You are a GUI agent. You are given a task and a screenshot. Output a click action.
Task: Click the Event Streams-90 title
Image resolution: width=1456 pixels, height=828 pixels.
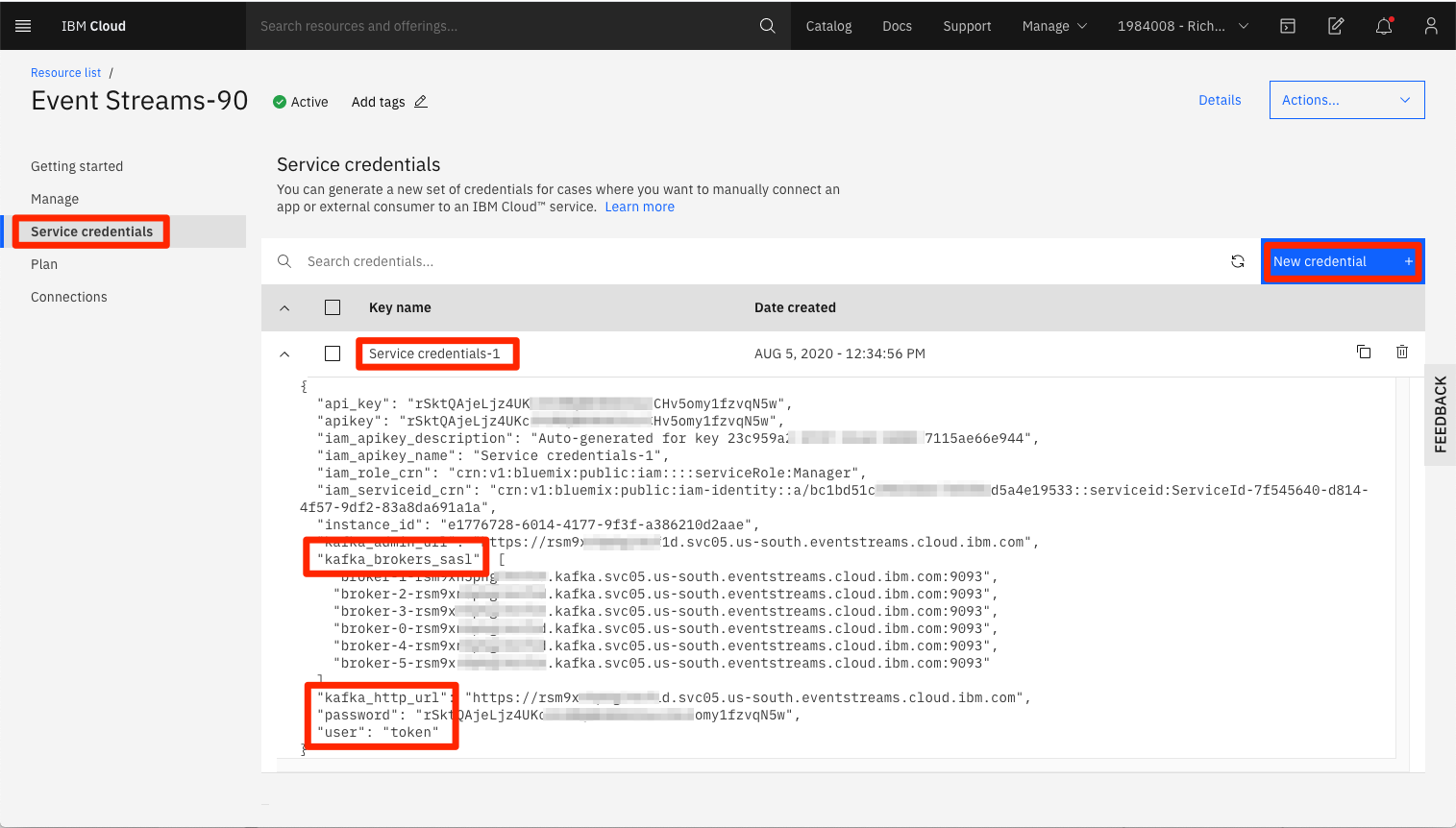click(x=139, y=100)
